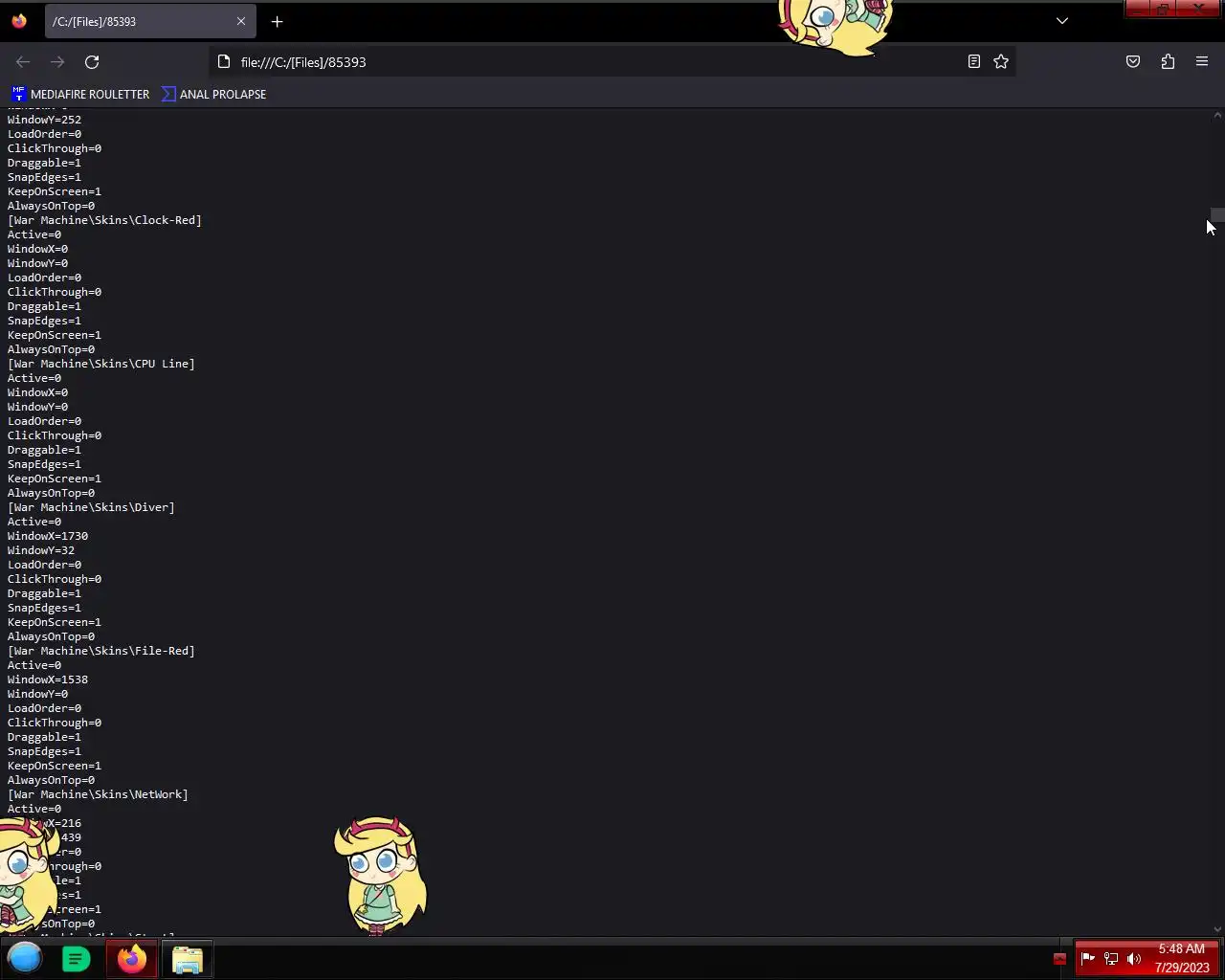Open the Start orb on taskbar
The width and height of the screenshot is (1225, 980).
coord(26,958)
